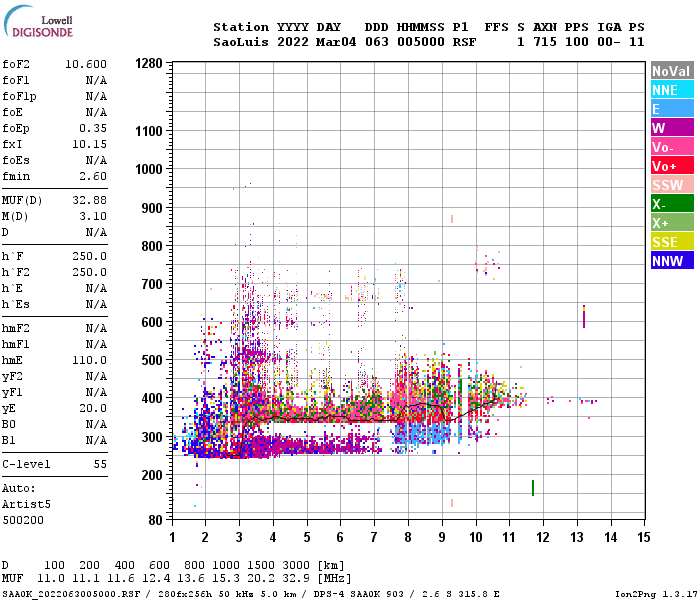Click the SaoLuis station name

coord(241,42)
